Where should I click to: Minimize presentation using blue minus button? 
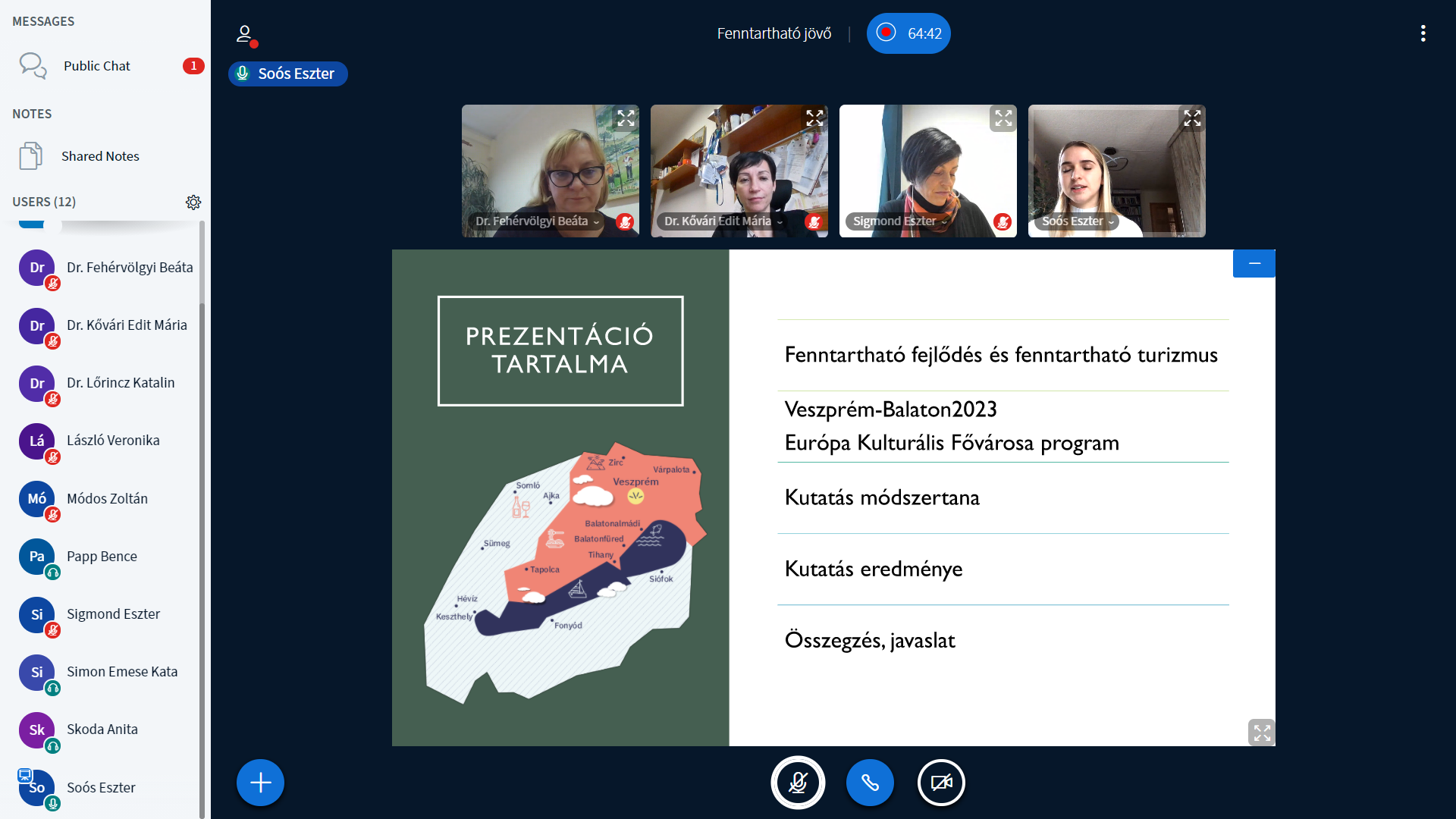(x=1254, y=263)
